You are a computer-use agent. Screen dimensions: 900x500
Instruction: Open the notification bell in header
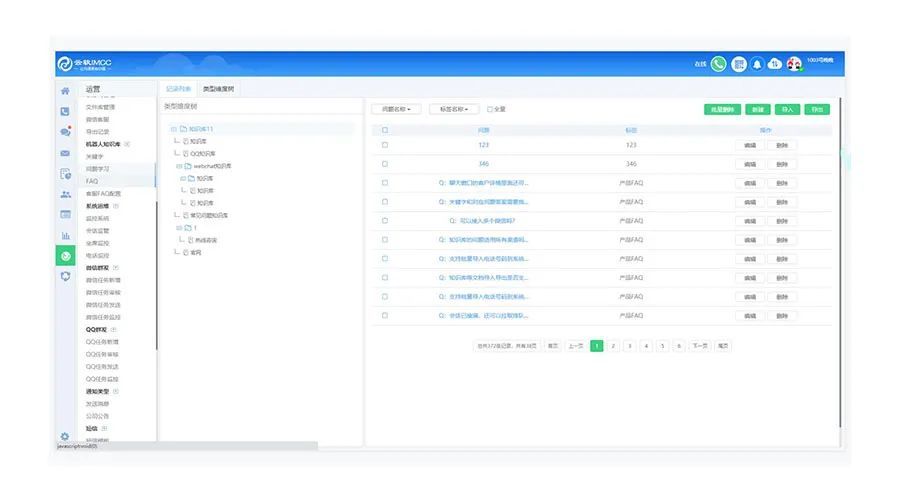[x=757, y=64]
